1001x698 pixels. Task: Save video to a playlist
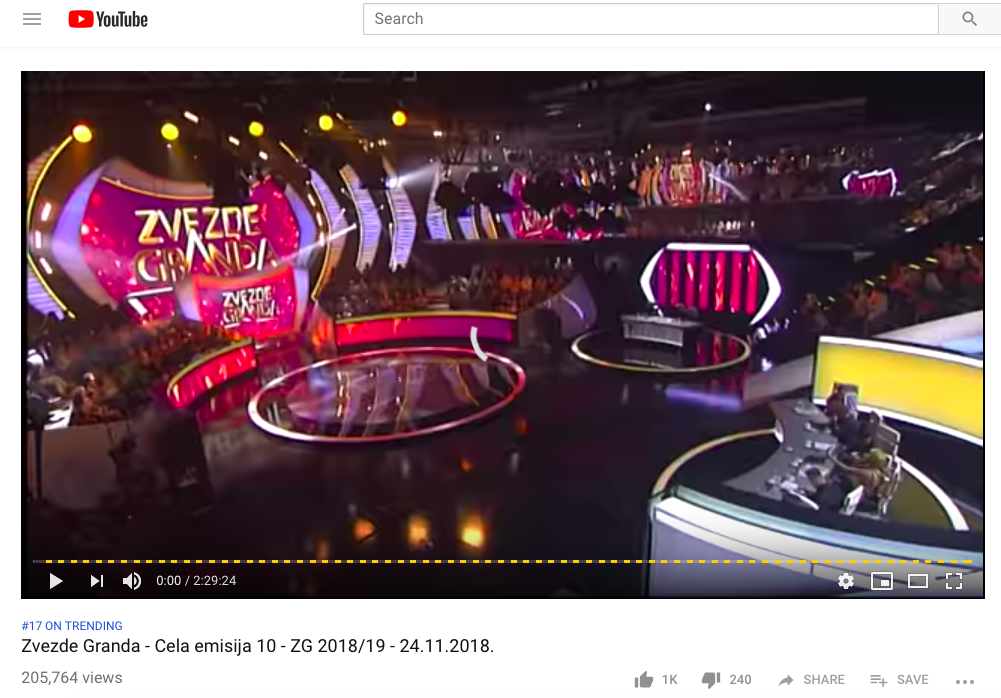coord(899,679)
